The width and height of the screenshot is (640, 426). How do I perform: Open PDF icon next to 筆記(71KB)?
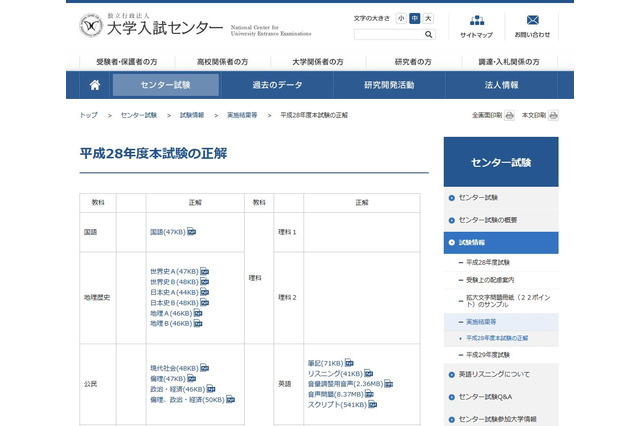(349, 363)
